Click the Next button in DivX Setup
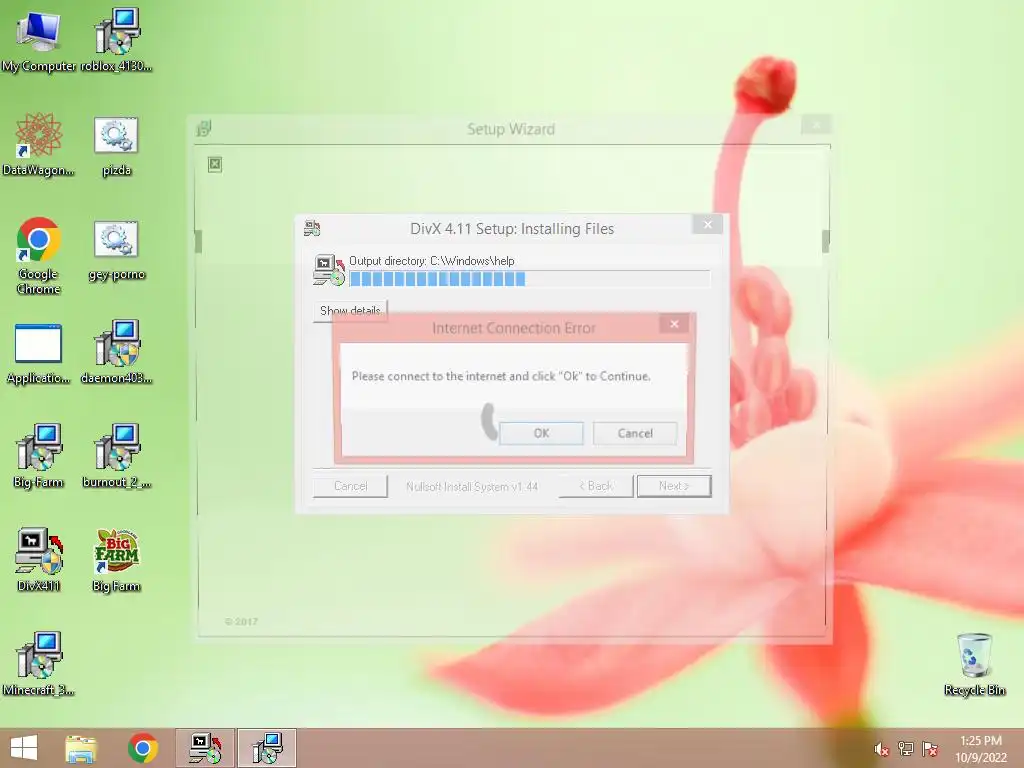The image size is (1024, 768). pos(674,486)
